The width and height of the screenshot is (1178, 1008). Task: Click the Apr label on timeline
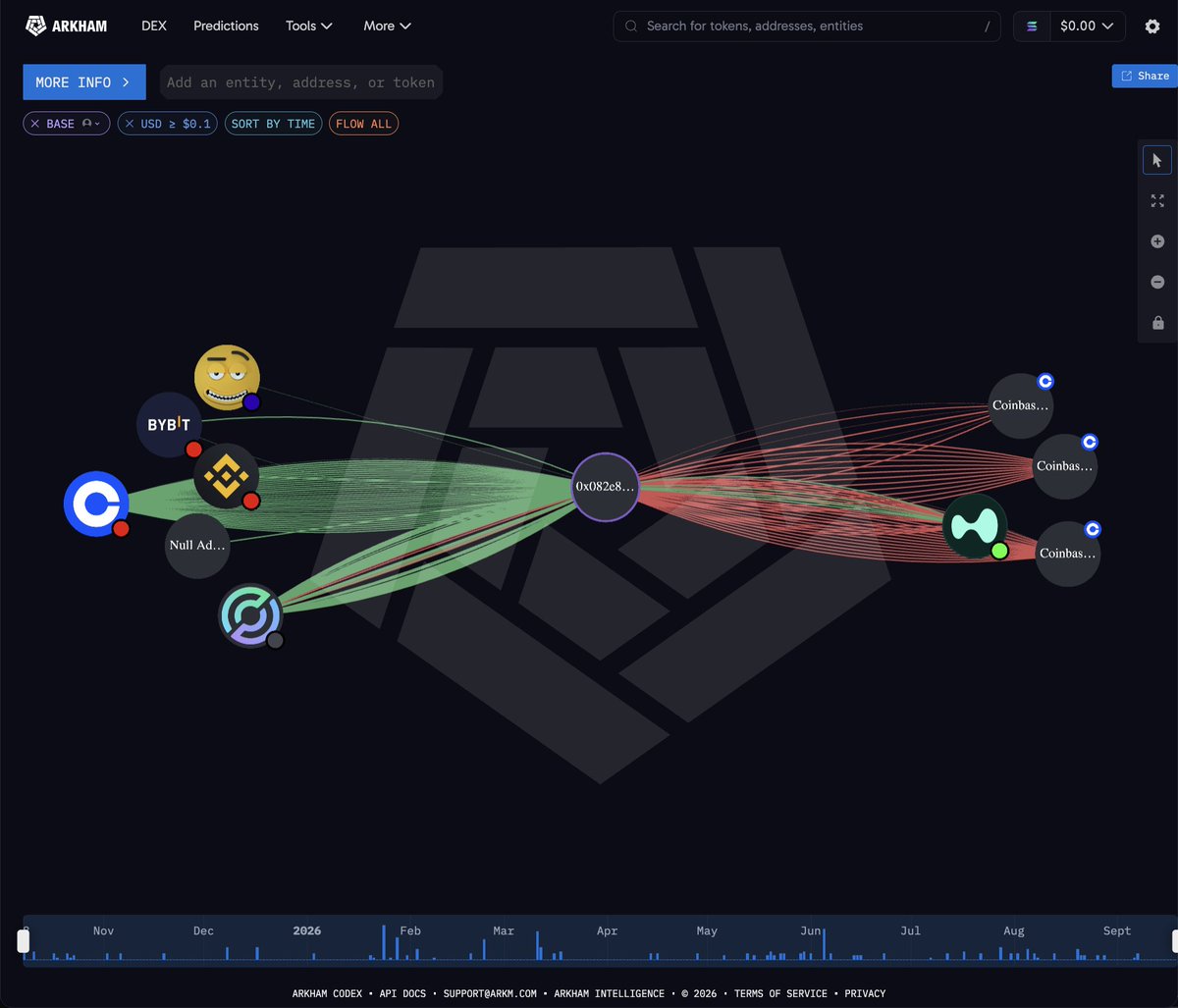point(607,930)
